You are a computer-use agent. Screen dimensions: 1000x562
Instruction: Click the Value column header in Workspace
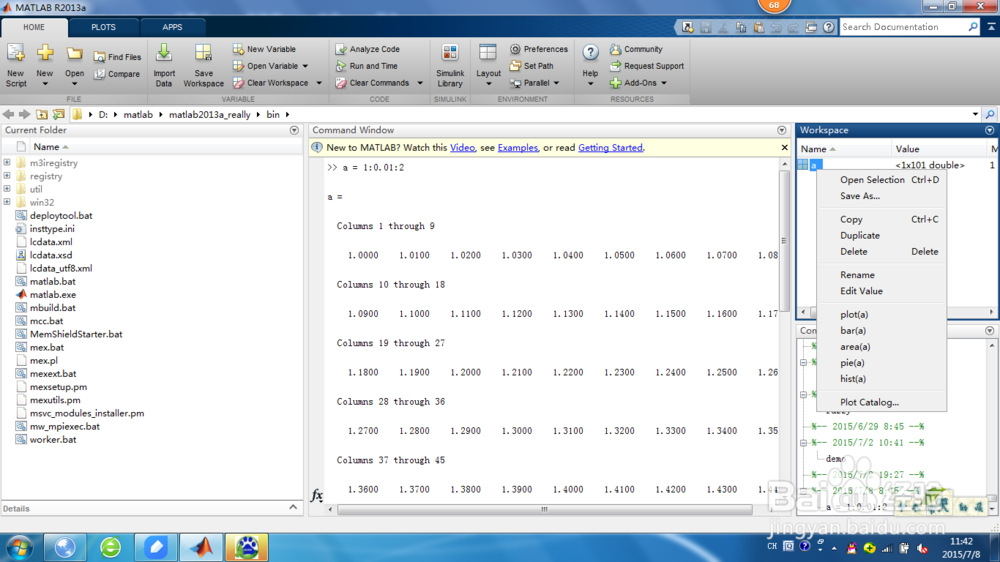coord(907,149)
